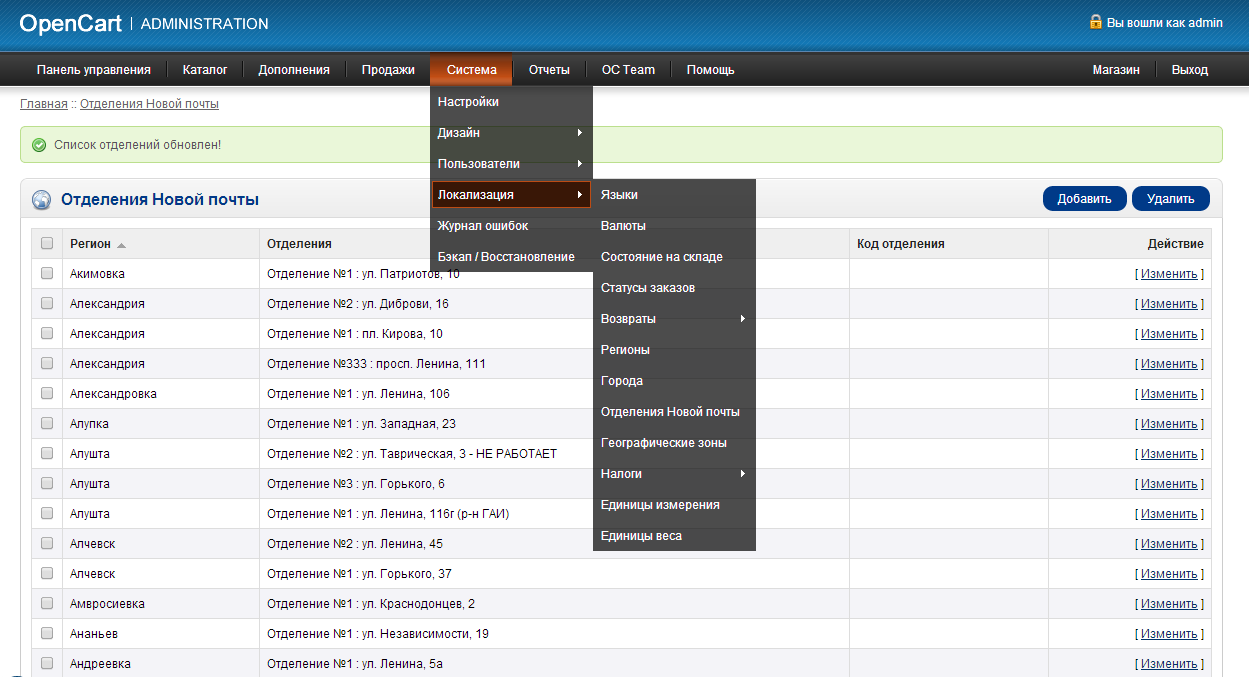
Task: Click the lock icon near admin login
Action: (x=1095, y=22)
